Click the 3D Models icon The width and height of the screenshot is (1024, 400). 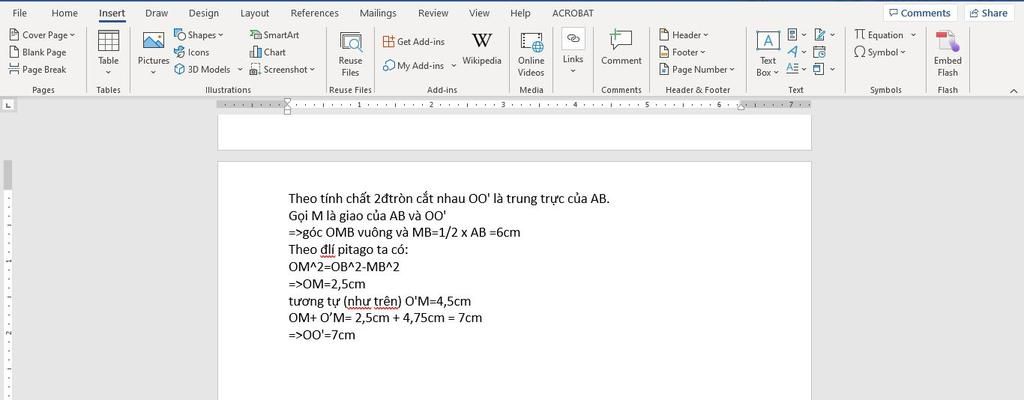180,69
